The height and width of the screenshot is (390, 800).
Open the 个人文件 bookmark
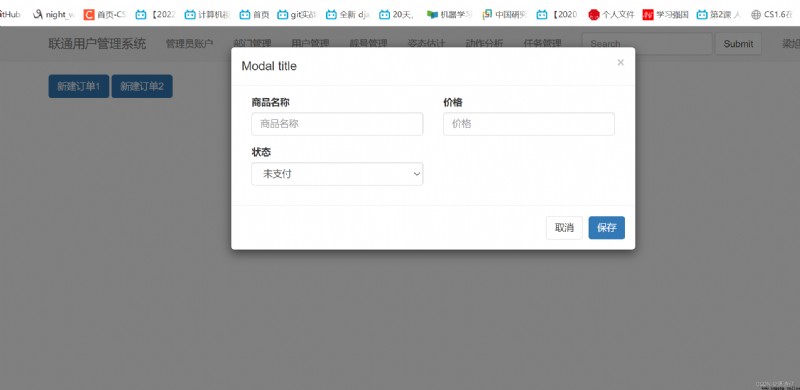tap(611, 14)
